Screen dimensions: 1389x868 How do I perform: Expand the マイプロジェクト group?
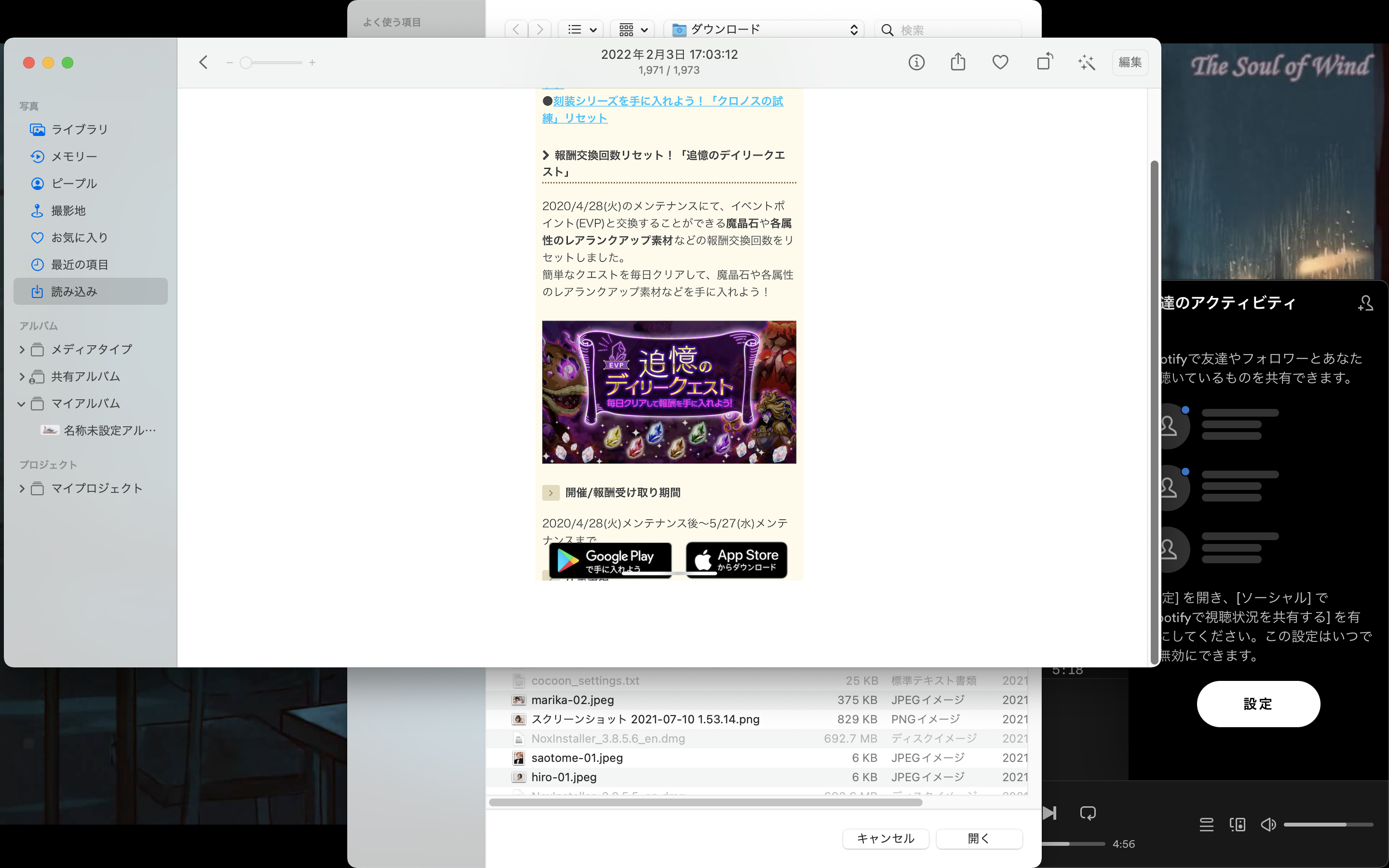tap(22, 488)
